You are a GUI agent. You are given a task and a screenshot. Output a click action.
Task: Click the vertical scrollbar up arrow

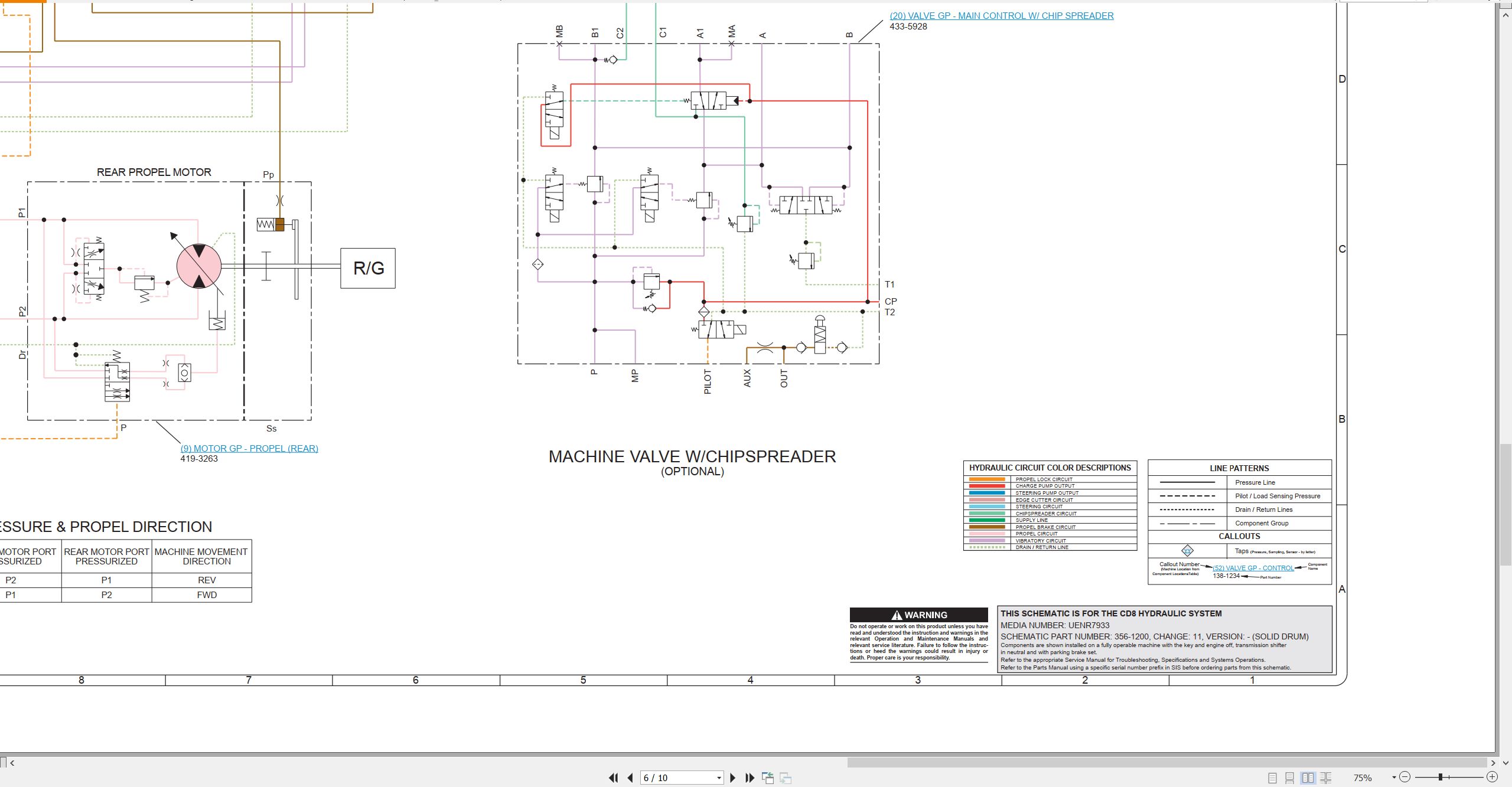click(1506, 14)
